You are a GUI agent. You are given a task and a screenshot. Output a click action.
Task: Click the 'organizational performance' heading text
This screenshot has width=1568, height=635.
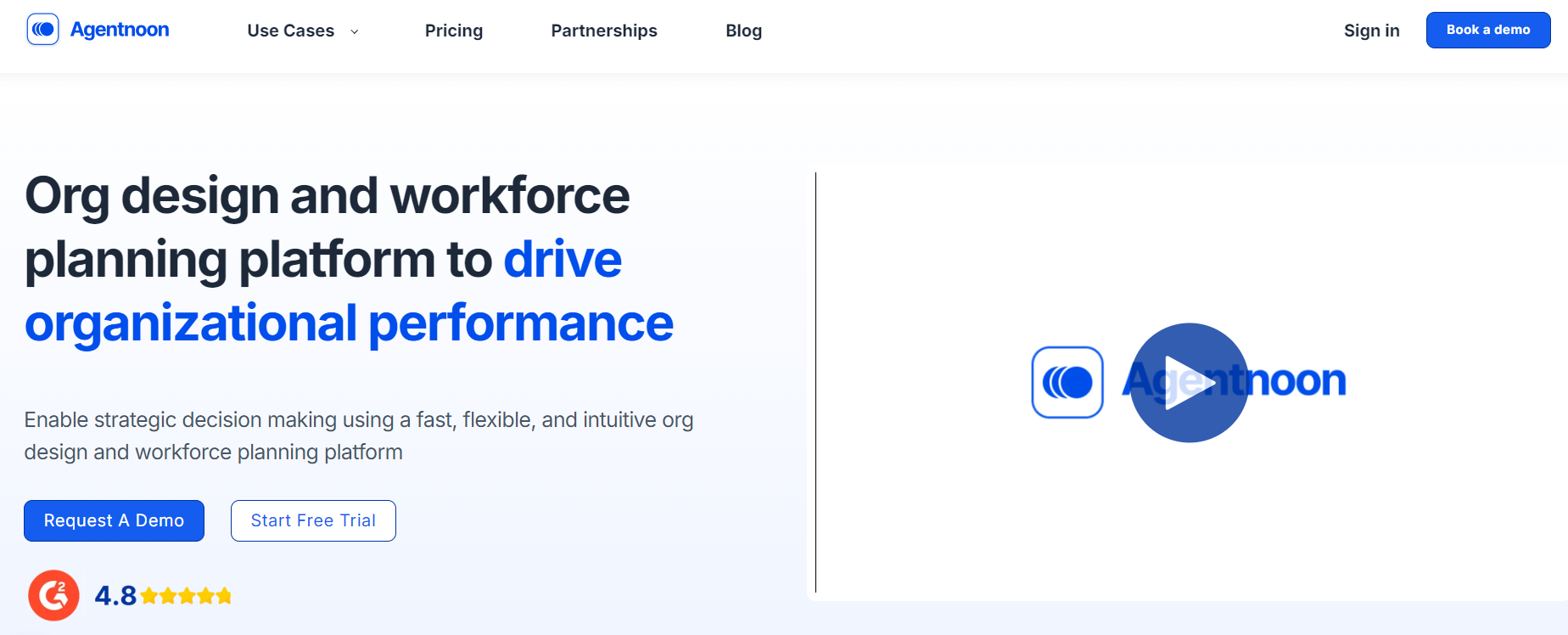click(x=349, y=323)
